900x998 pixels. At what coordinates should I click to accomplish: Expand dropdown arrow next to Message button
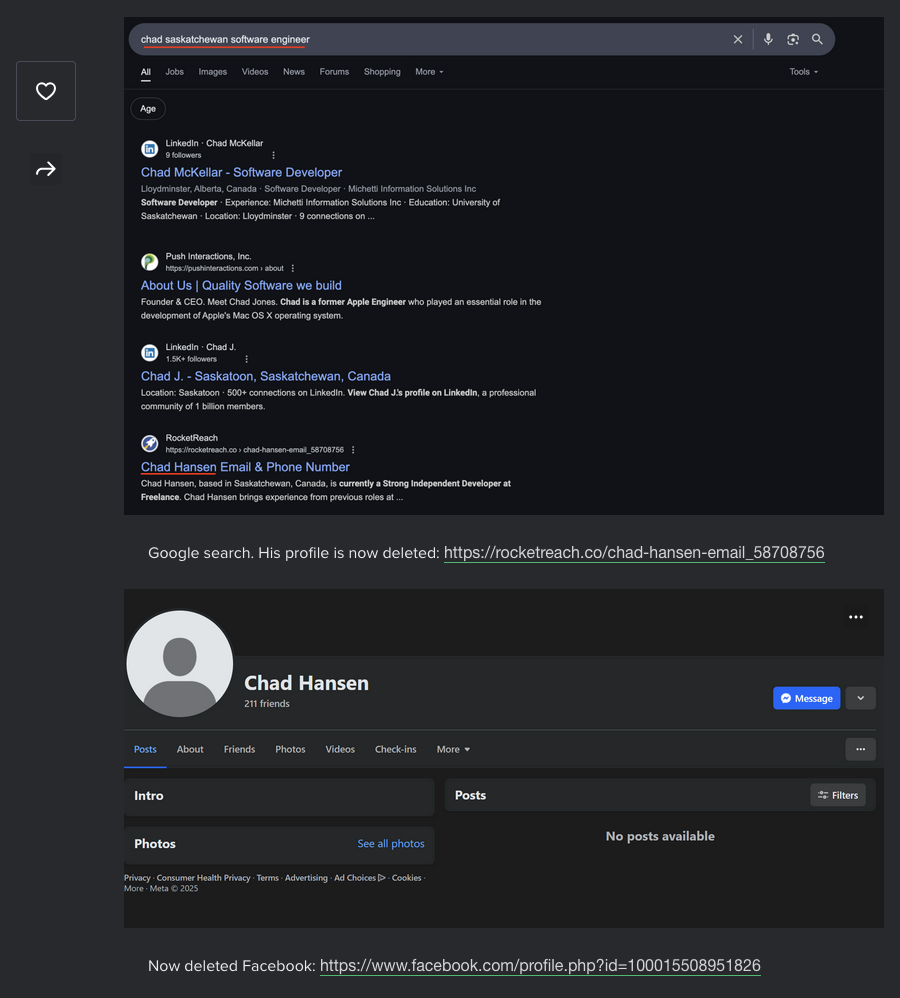click(x=861, y=698)
